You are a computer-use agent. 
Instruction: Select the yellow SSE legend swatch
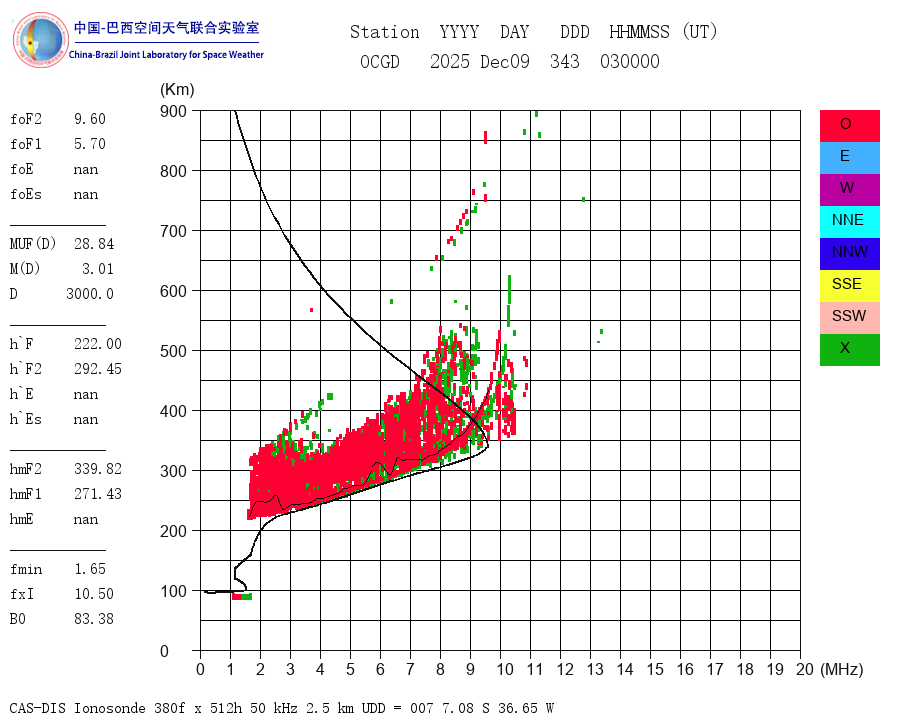(849, 286)
